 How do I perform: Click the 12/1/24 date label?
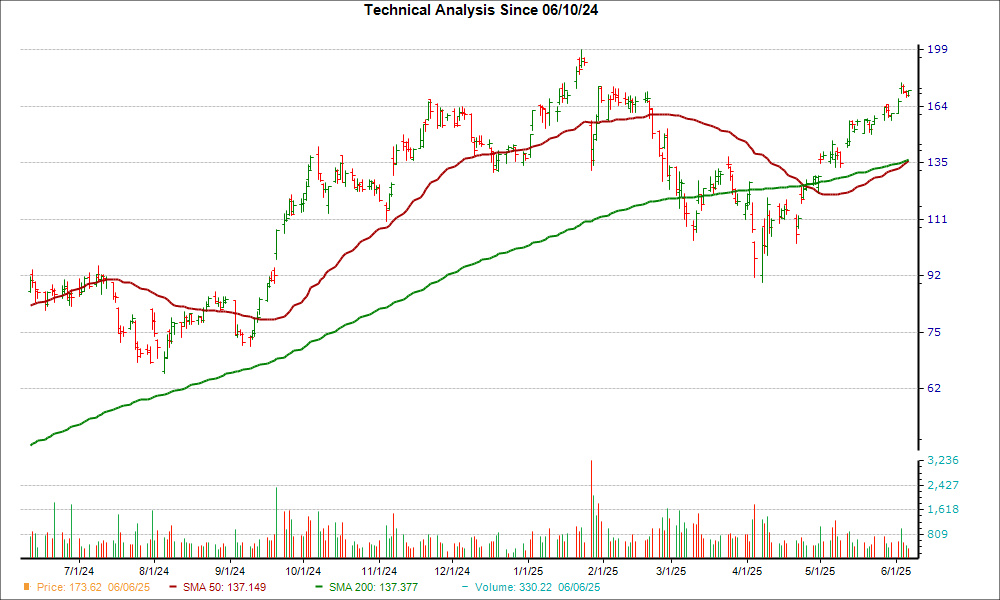452,571
